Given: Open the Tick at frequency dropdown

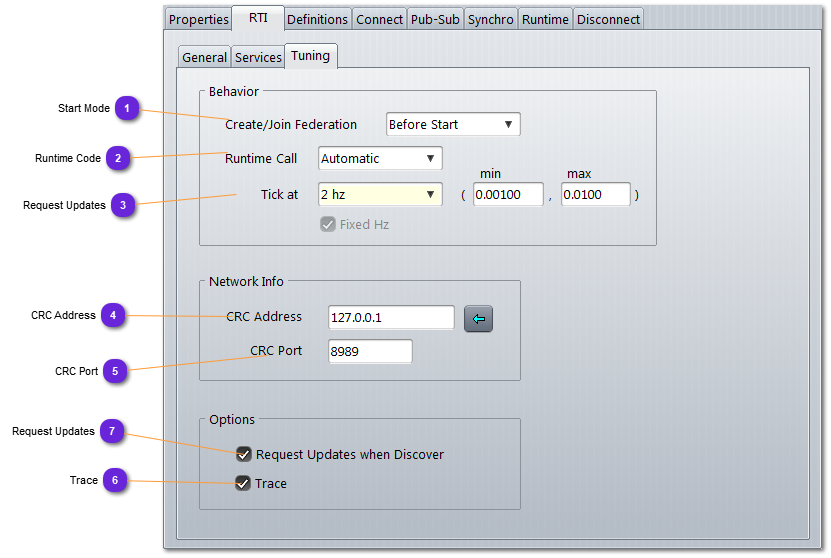Looking at the screenshot, I should (x=380, y=195).
